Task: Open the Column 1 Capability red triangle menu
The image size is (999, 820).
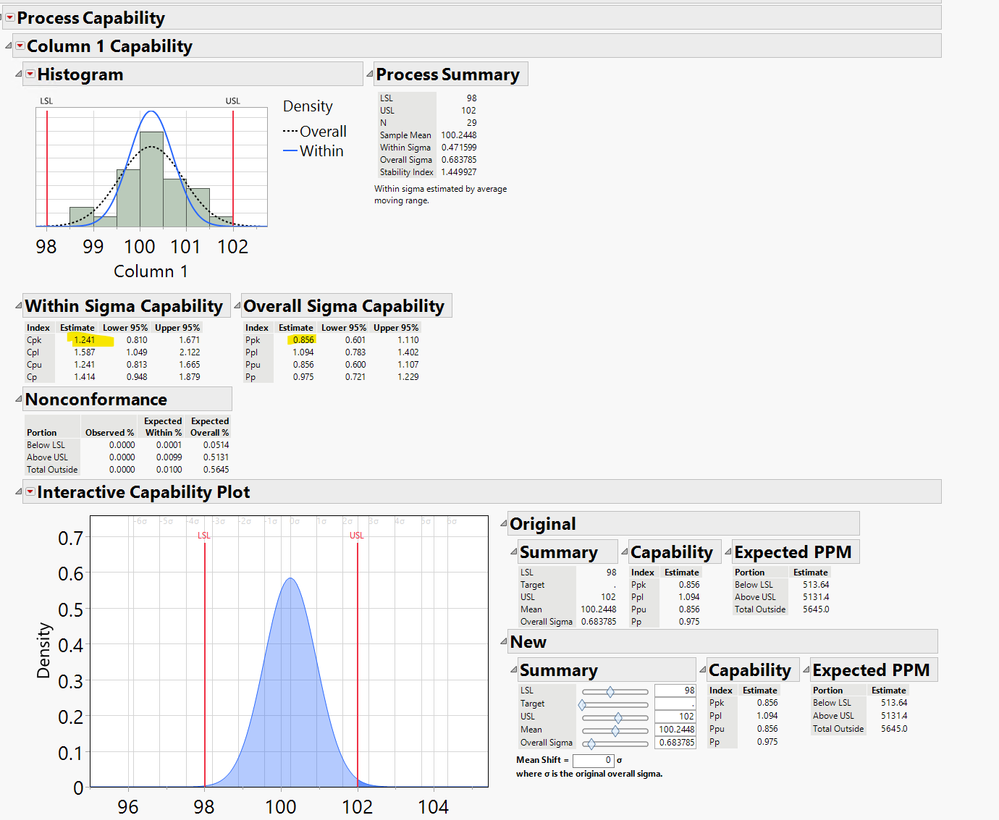Action: click(x=20, y=45)
